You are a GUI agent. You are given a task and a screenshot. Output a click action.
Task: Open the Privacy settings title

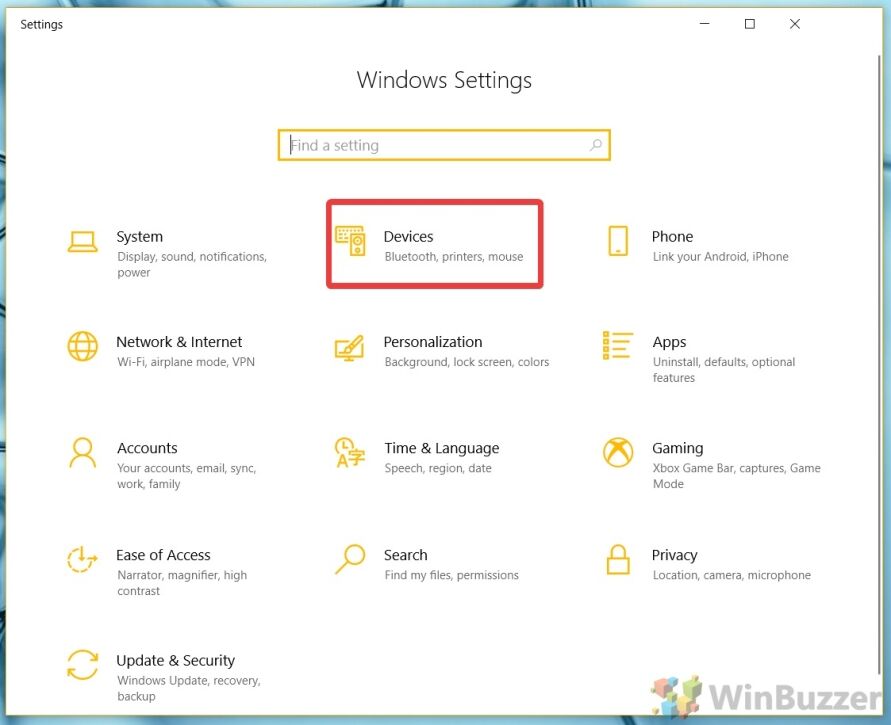pyautogui.click(x=674, y=555)
